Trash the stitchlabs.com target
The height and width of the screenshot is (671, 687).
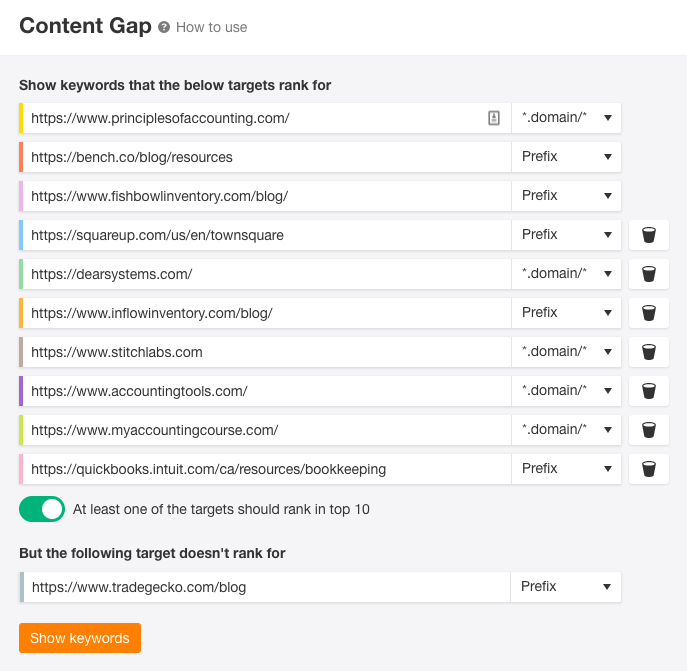coord(649,352)
